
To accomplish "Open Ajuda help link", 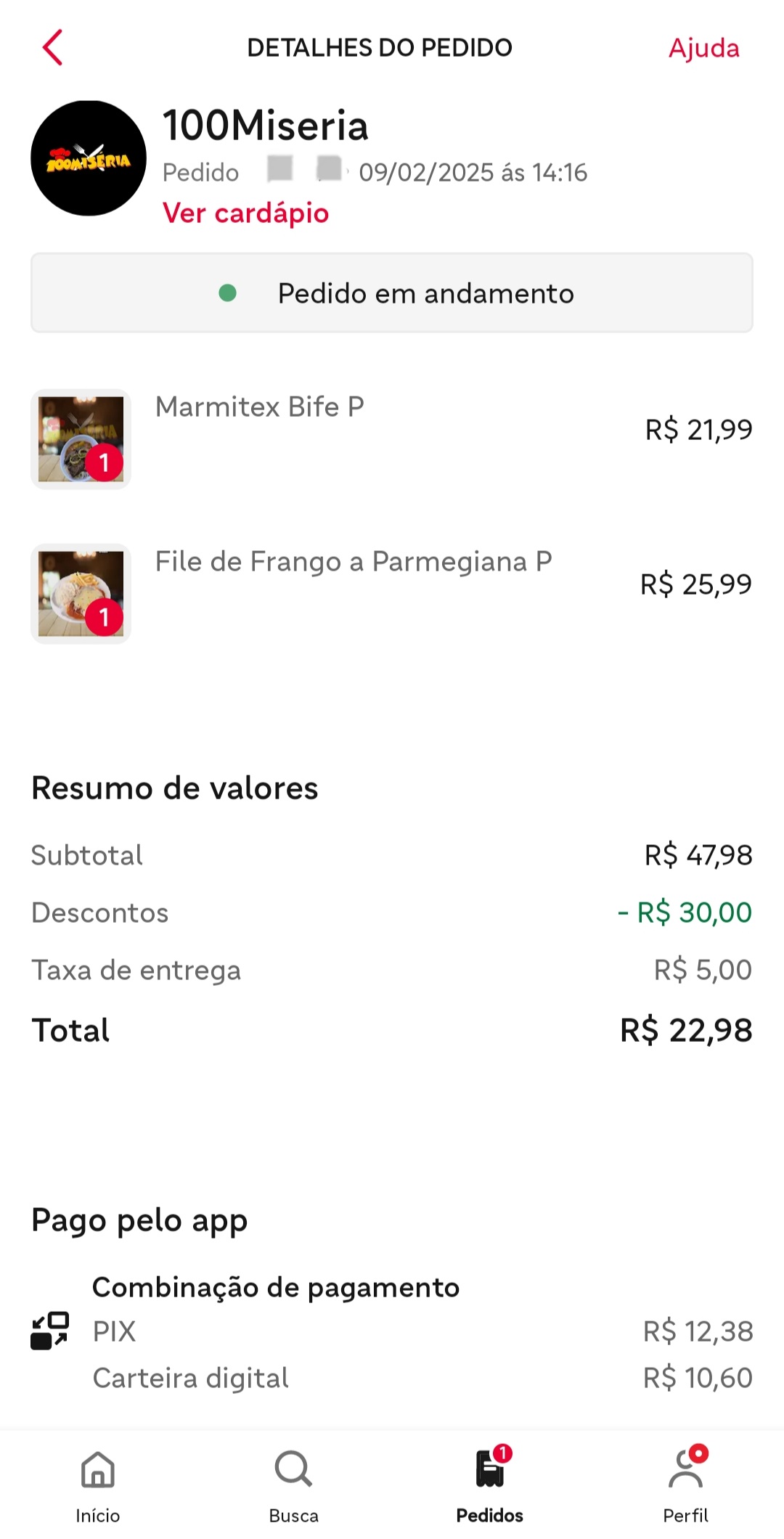I will tap(703, 48).
